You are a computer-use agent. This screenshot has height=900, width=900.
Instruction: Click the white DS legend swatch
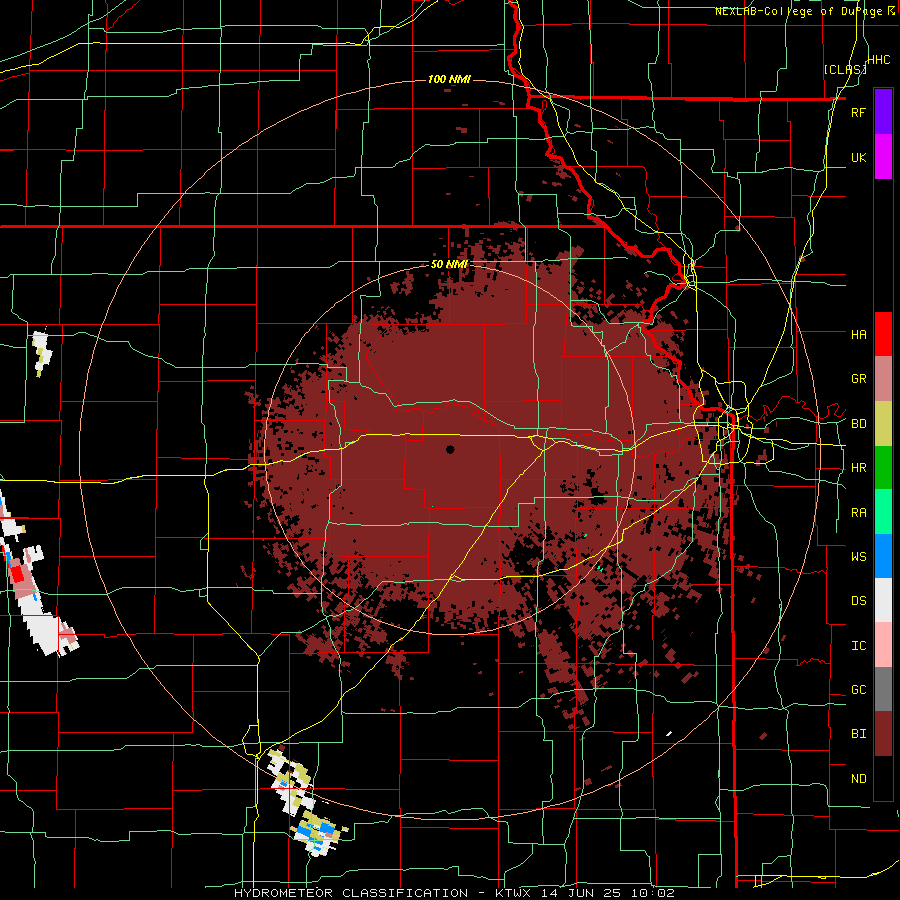[883, 600]
